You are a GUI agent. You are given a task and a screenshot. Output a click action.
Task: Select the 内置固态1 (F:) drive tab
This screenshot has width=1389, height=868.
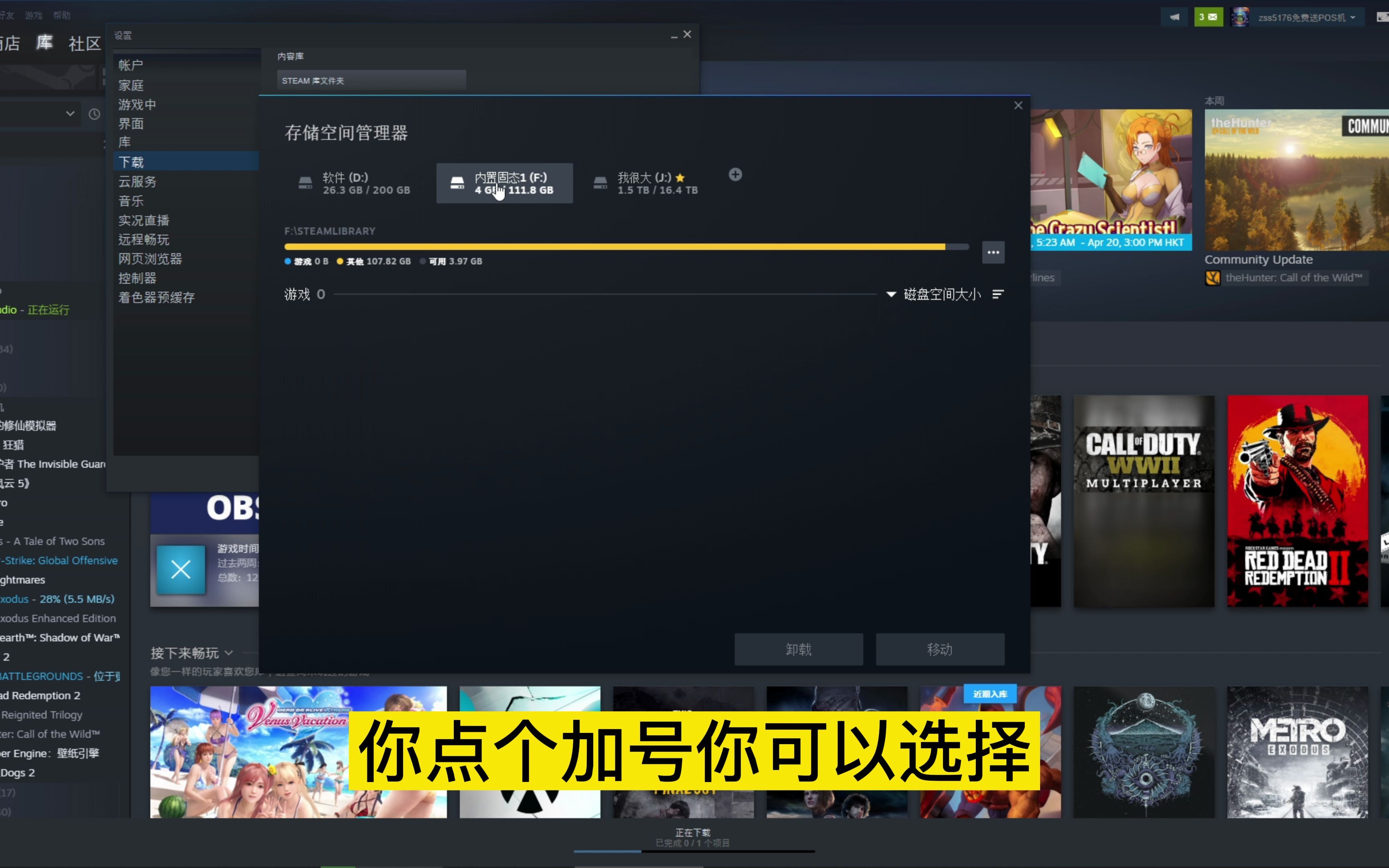504,183
